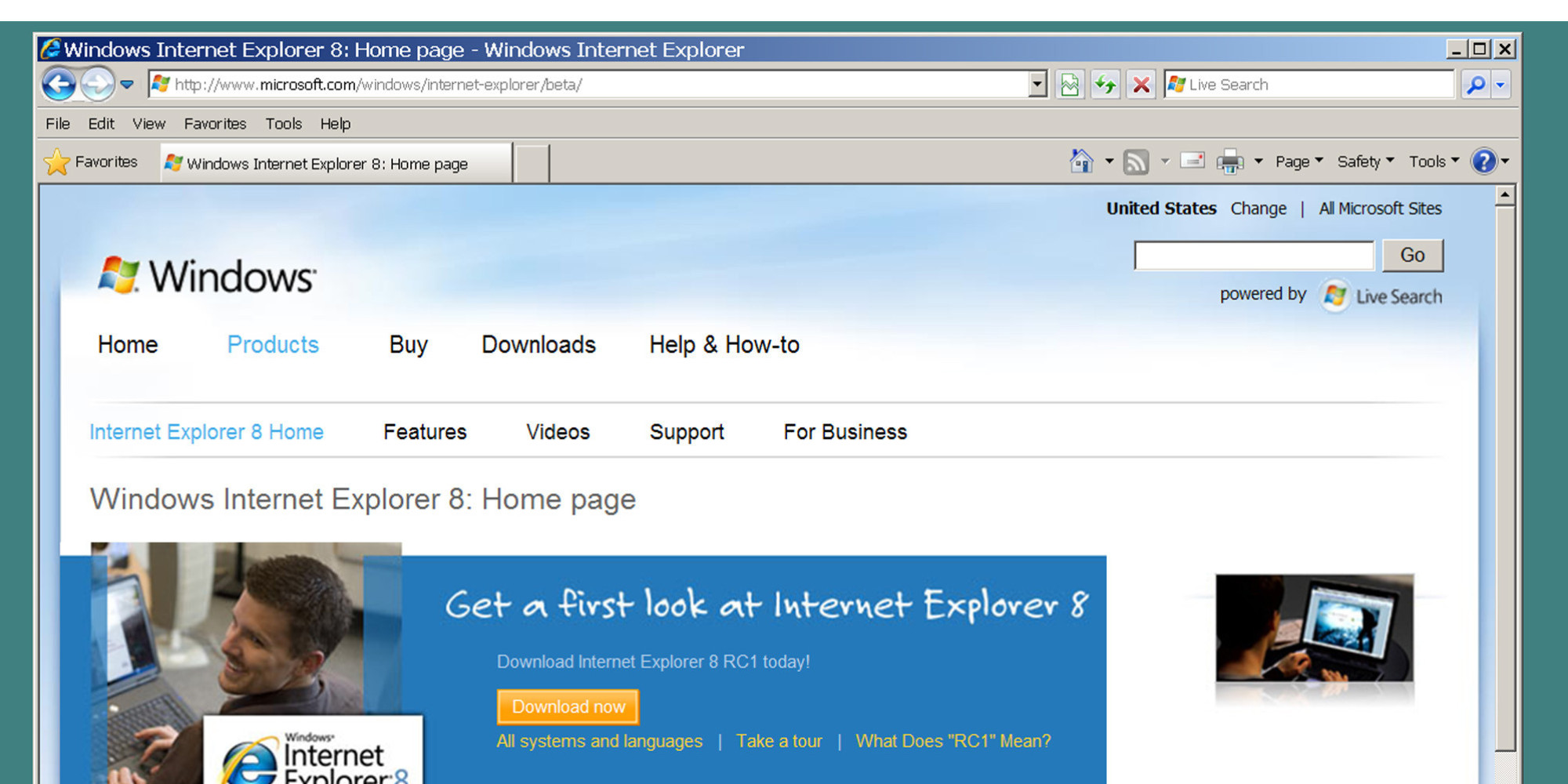Viewport: 1568px width, 784px height.
Task: Open a new blank tab
Action: coord(532,163)
